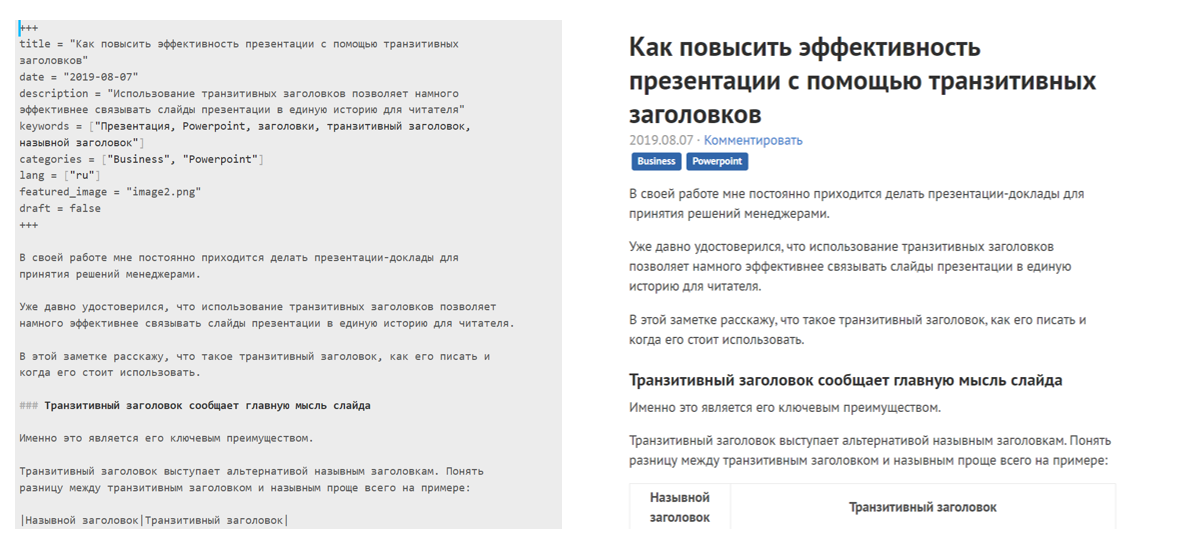1201x546 pixels.
Task: Click the lang = ["ru"] line
Action: coord(60,175)
